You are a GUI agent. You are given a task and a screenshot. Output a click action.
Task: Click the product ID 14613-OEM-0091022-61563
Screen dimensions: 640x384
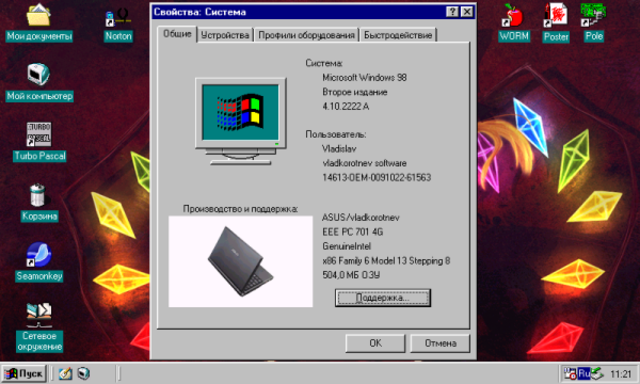pos(377,178)
